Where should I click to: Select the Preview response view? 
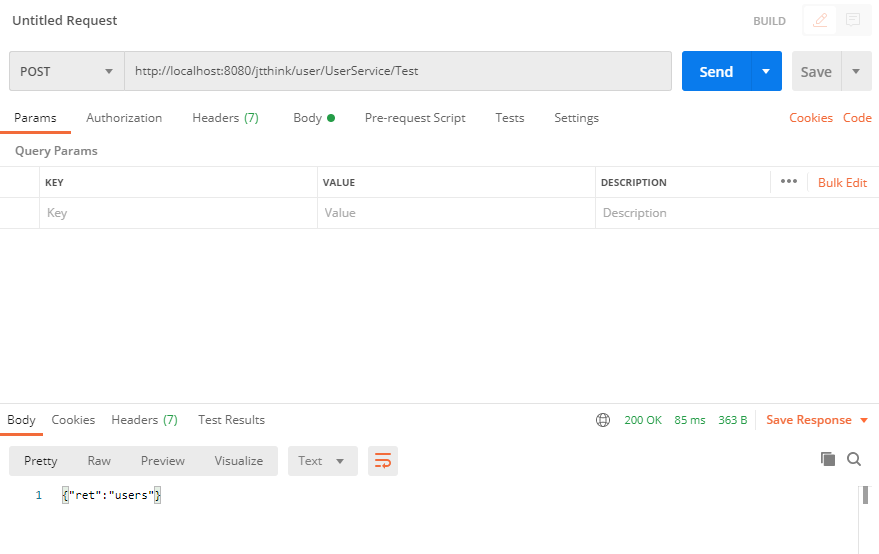click(163, 461)
